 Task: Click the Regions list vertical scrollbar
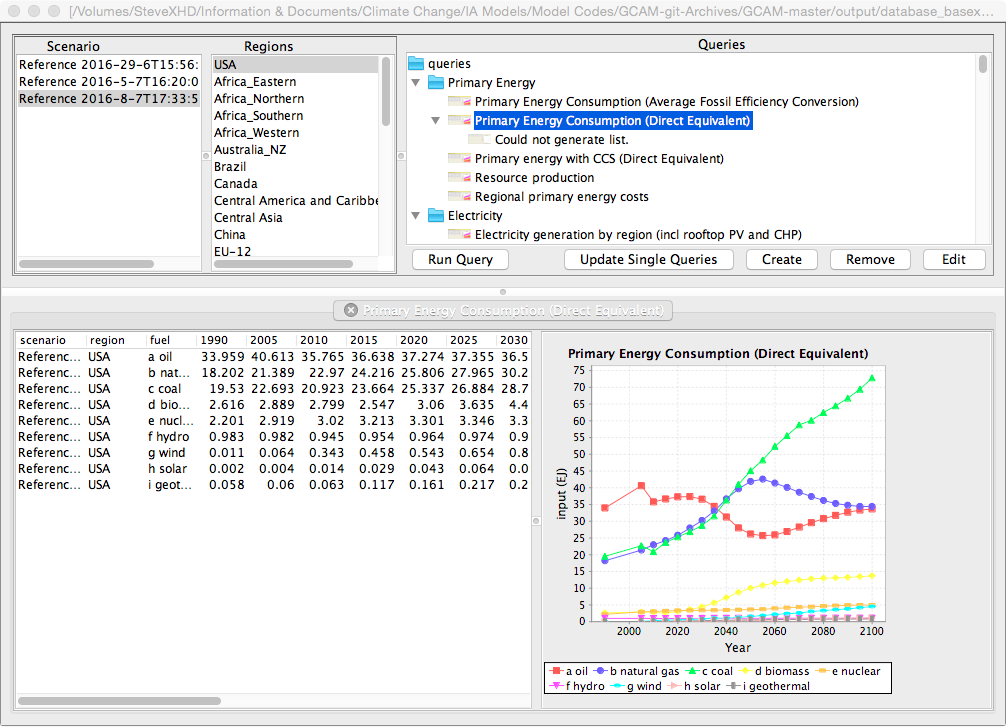(x=386, y=92)
